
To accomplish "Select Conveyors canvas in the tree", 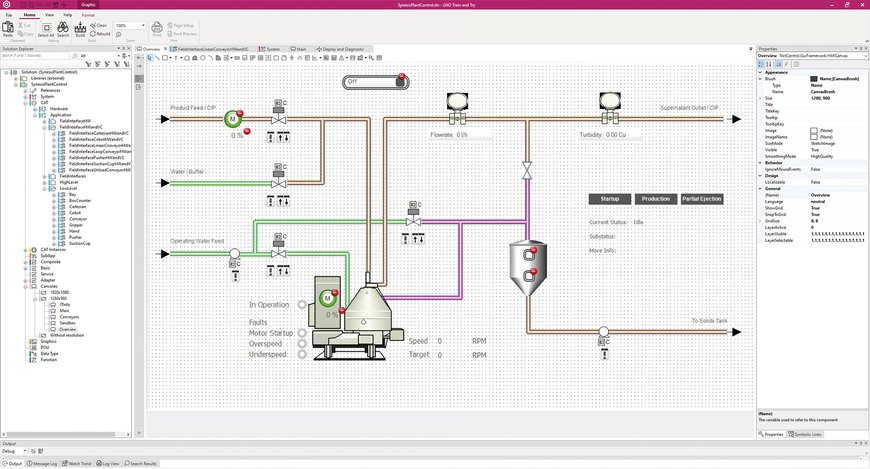I will [69, 317].
